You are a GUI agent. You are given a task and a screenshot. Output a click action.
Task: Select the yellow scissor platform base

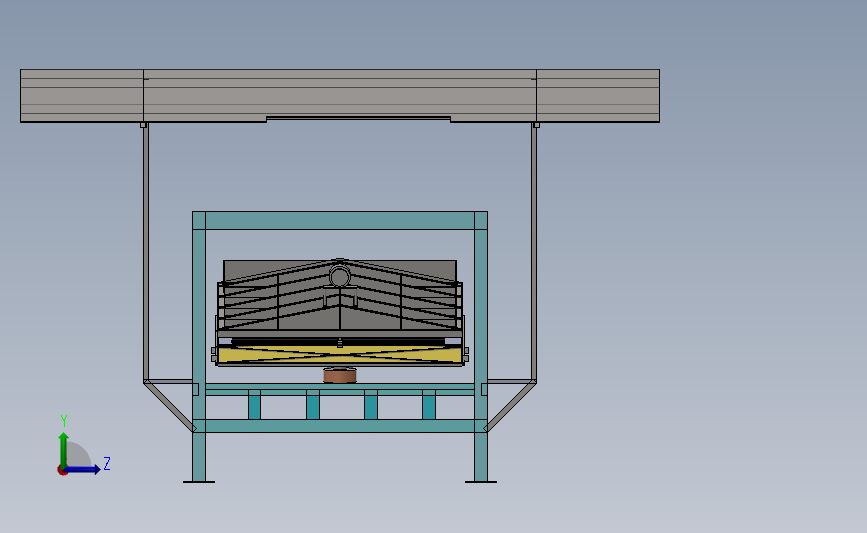tap(340, 356)
